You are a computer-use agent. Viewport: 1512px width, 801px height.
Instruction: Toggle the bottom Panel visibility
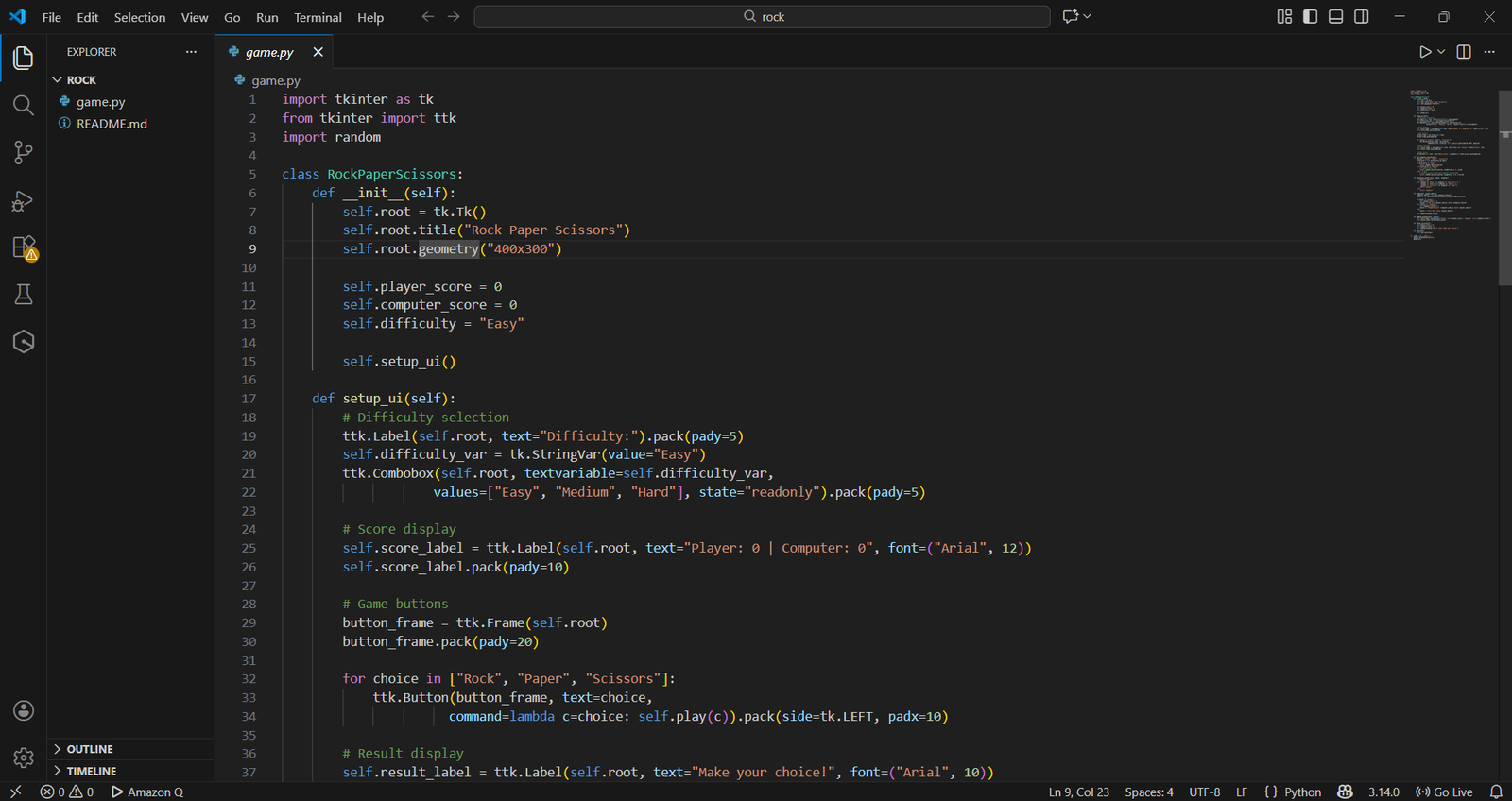tap(1335, 17)
